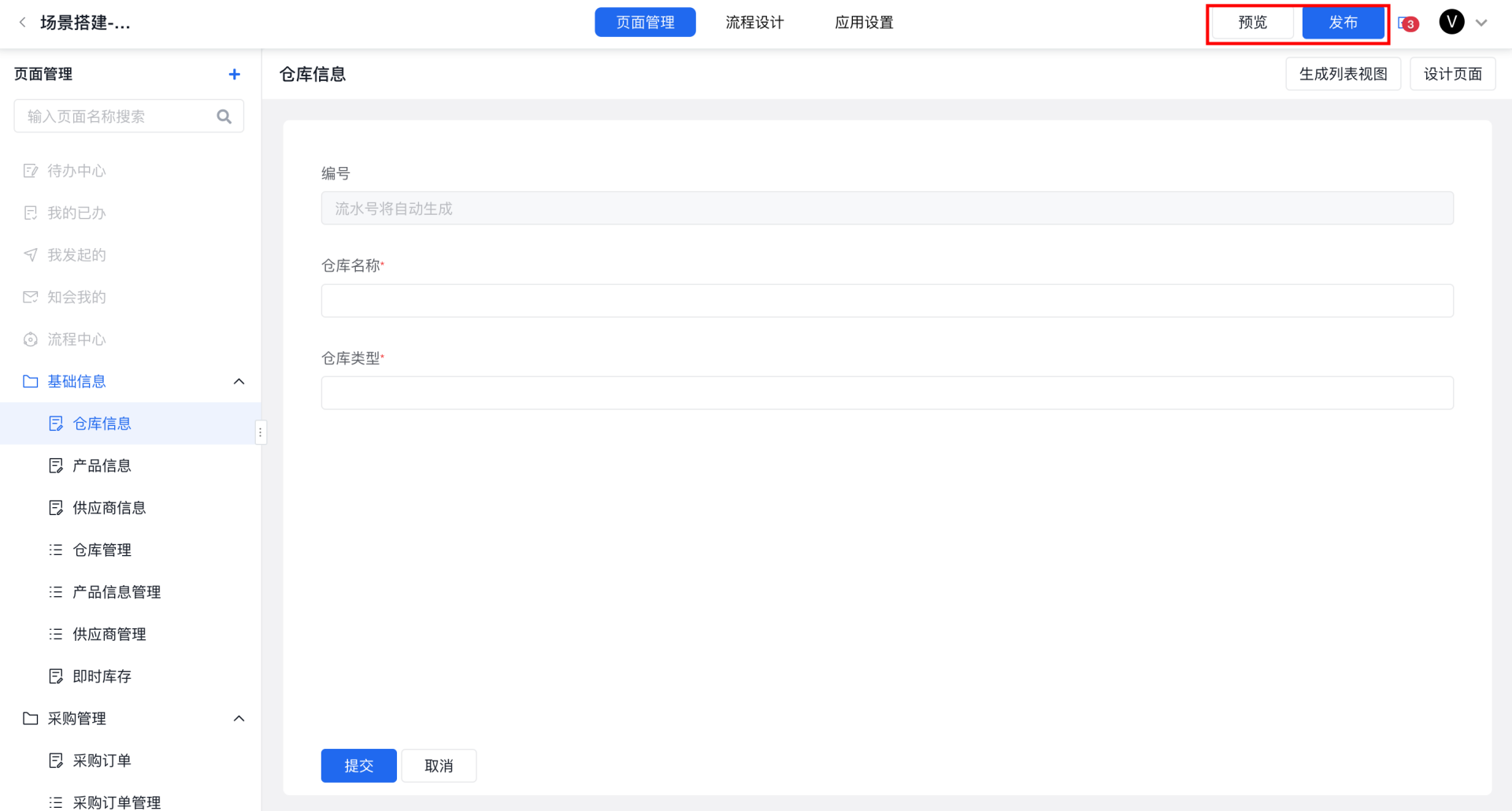This screenshot has width=1512, height=811.
Task: Open the account dropdown arrow
Action: (1481, 23)
